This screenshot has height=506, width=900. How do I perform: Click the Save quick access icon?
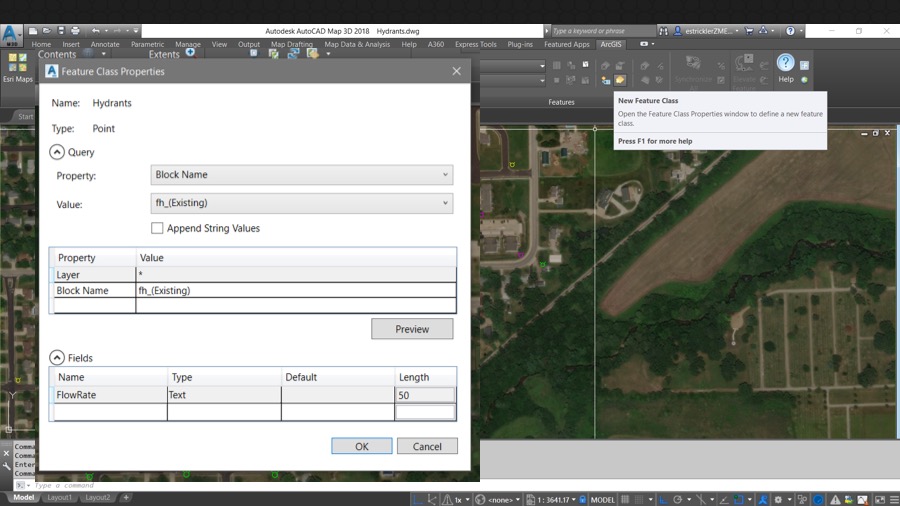[61, 31]
